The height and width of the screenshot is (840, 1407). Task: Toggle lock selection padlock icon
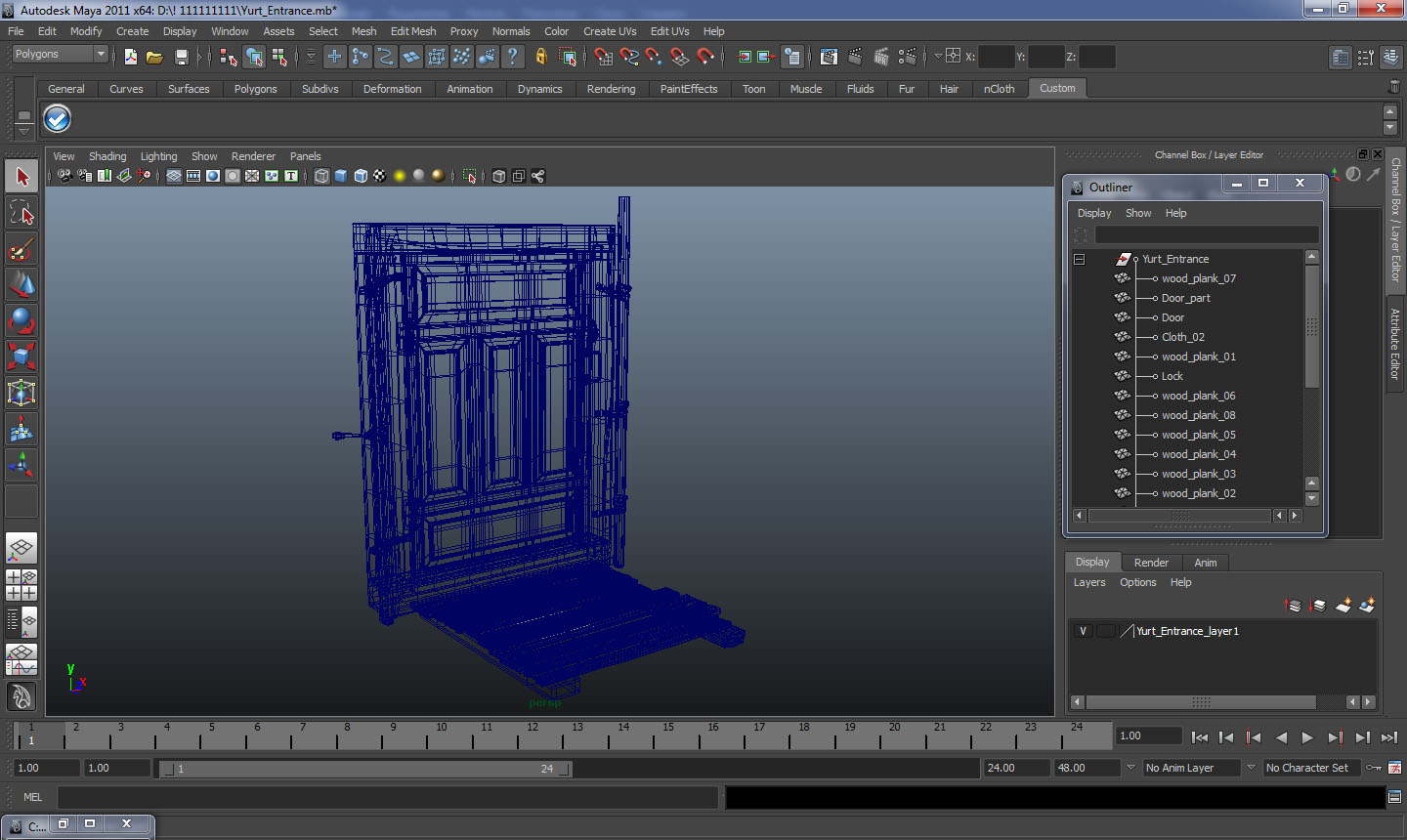click(x=540, y=57)
